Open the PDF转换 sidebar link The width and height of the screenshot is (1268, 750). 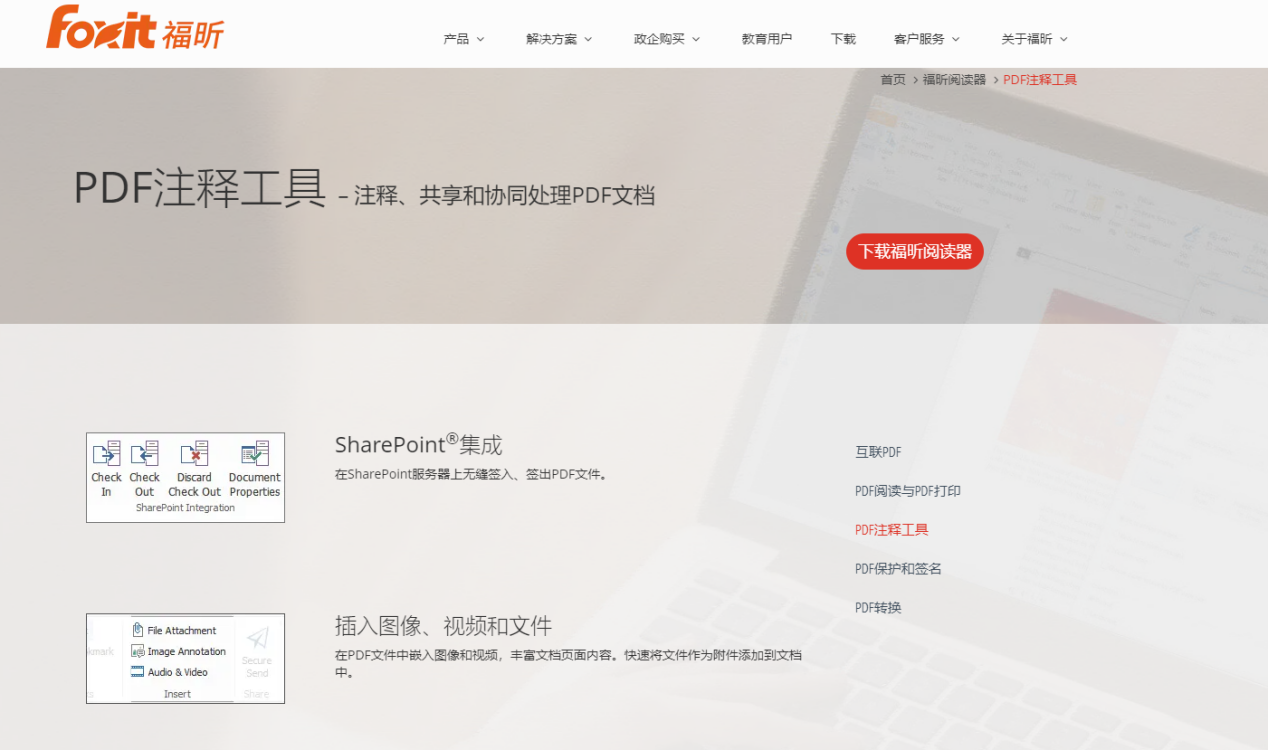tap(878, 608)
